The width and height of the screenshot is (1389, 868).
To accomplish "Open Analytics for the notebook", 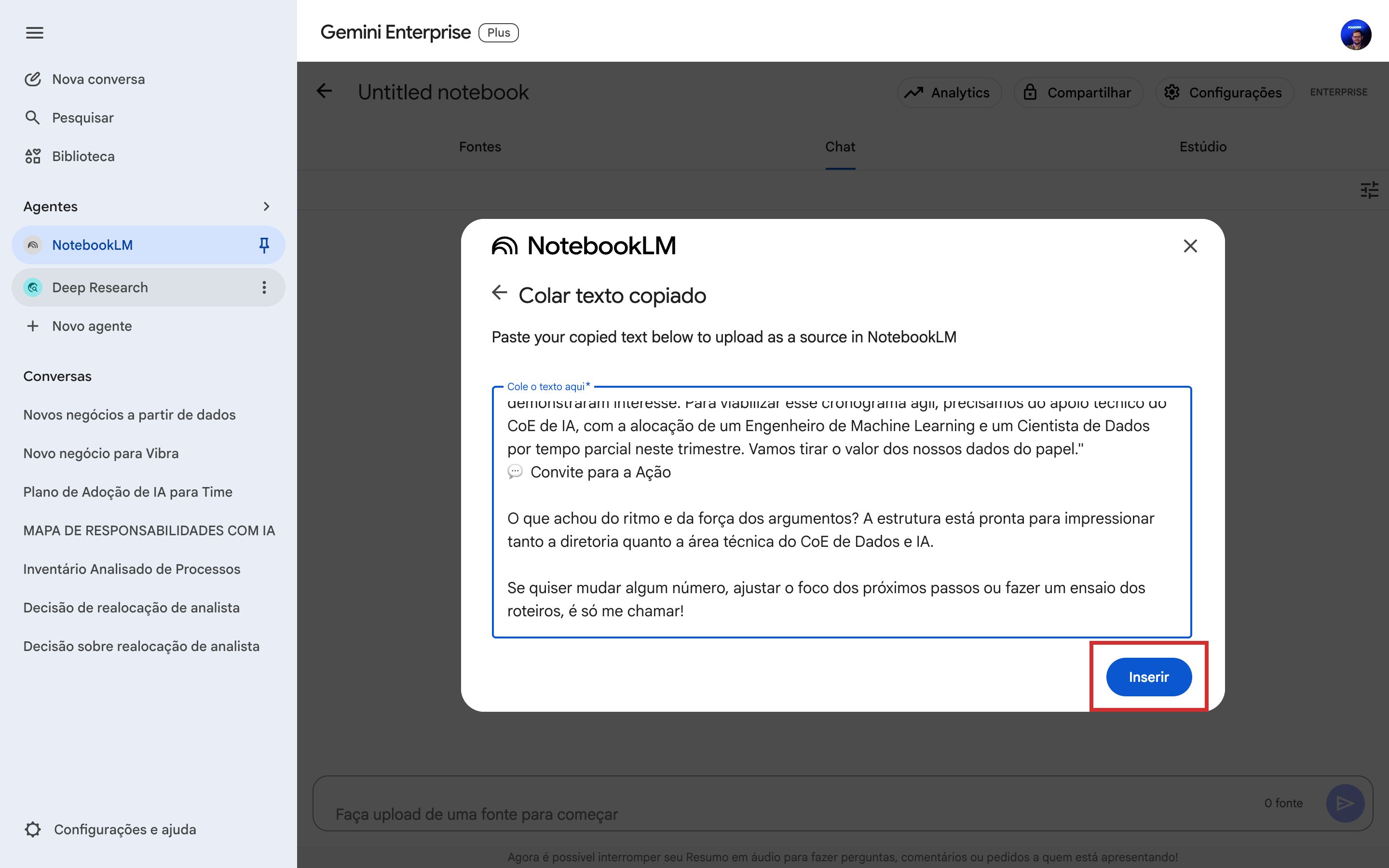I will (949, 93).
